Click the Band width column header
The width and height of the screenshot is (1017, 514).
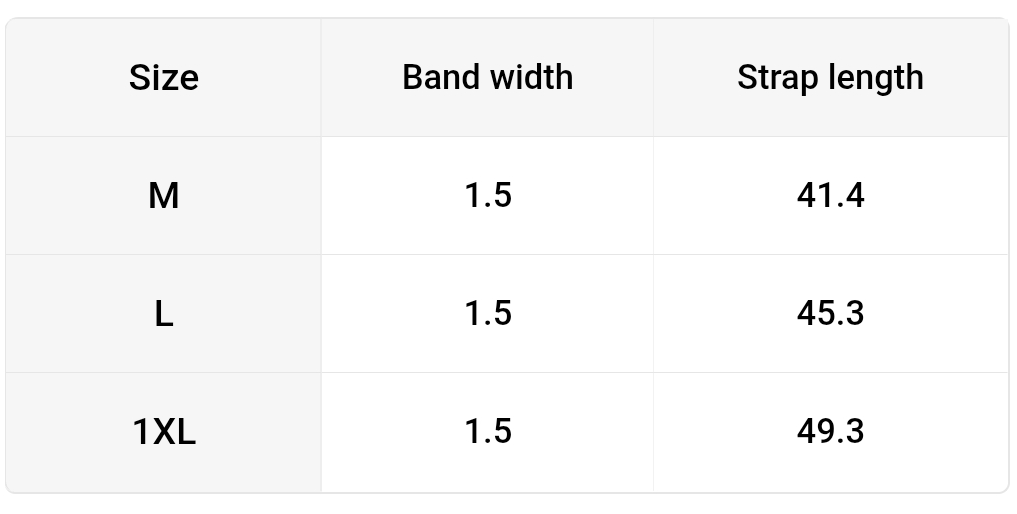coord(488,78)
